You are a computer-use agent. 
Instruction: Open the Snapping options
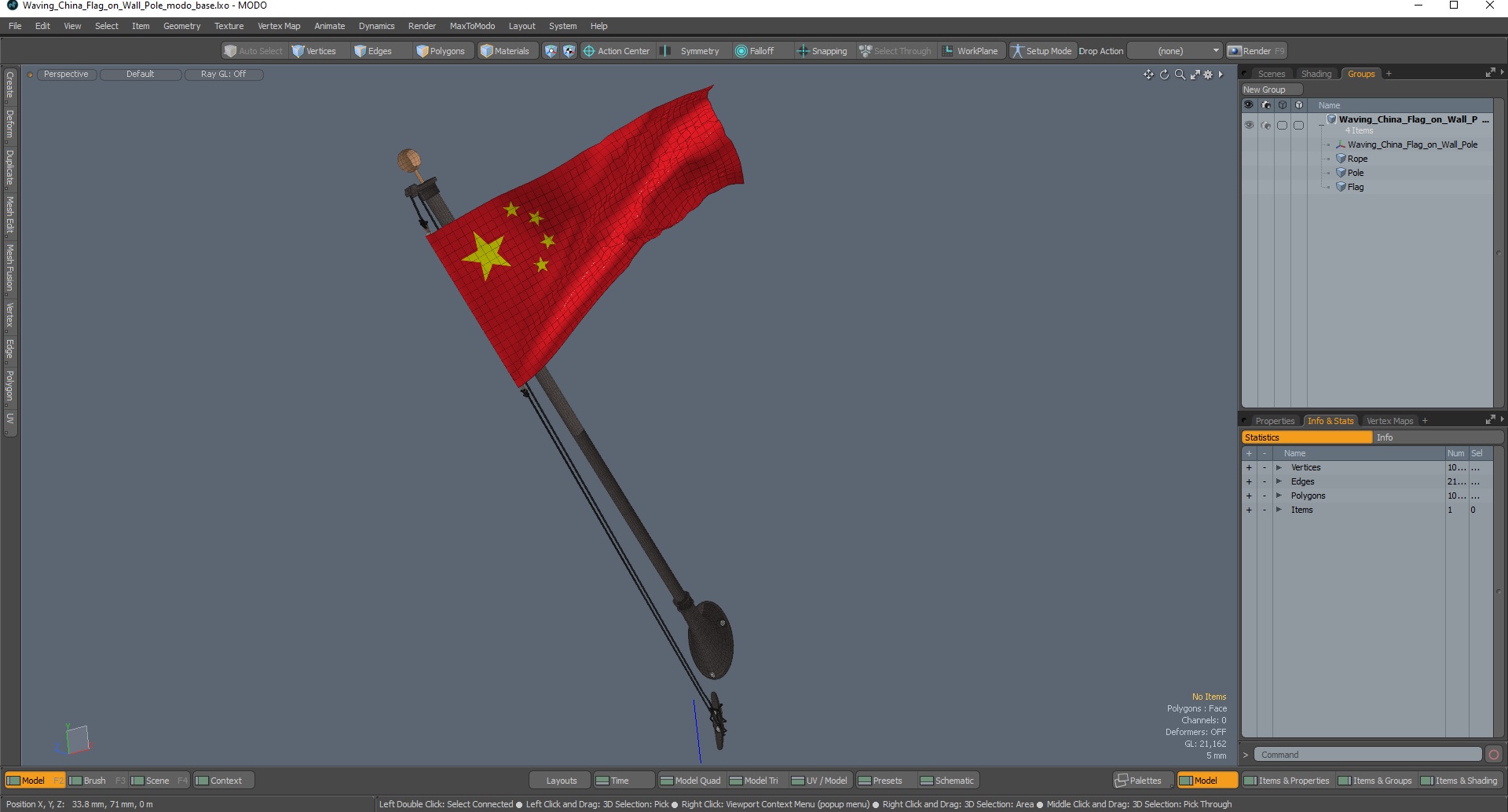822,51
